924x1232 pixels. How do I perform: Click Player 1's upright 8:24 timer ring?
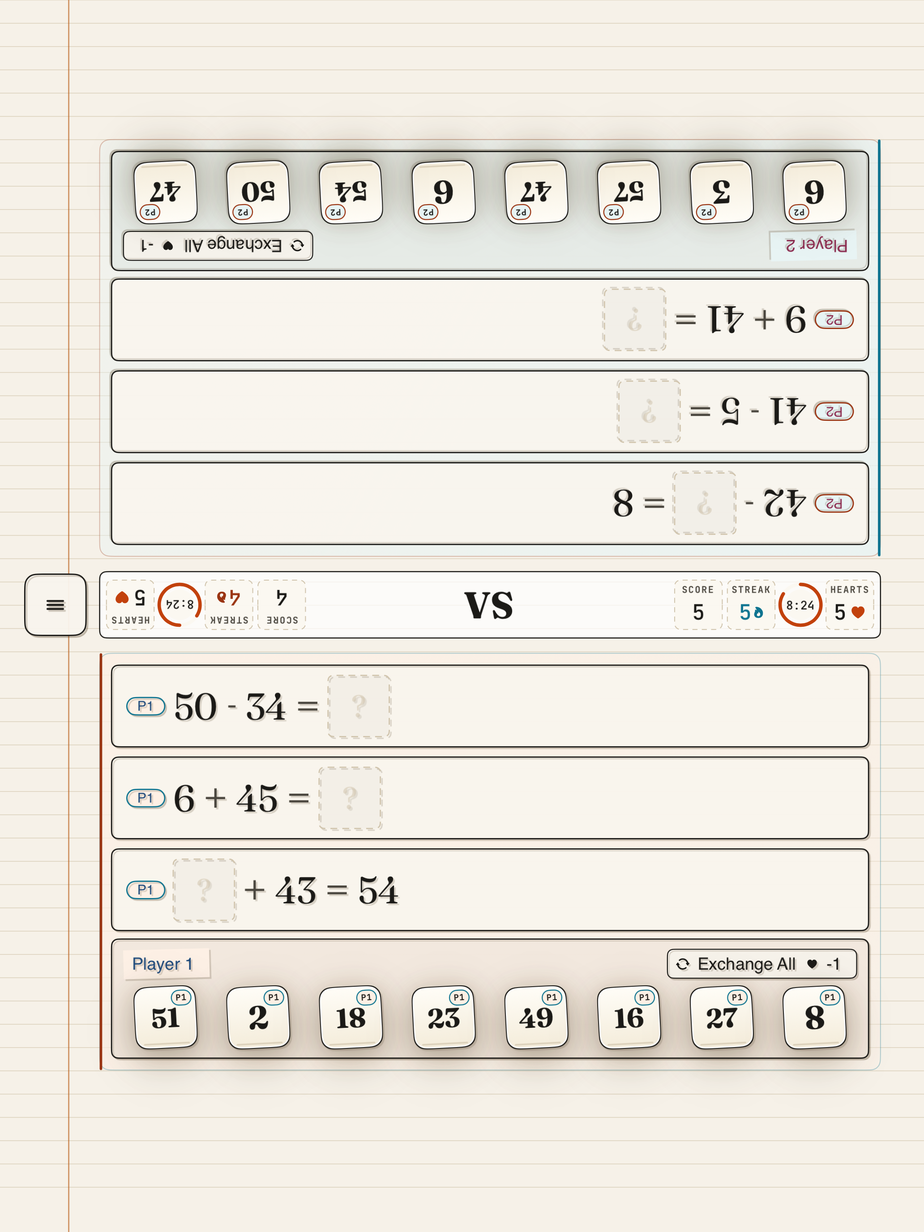(x=801, y=605)
